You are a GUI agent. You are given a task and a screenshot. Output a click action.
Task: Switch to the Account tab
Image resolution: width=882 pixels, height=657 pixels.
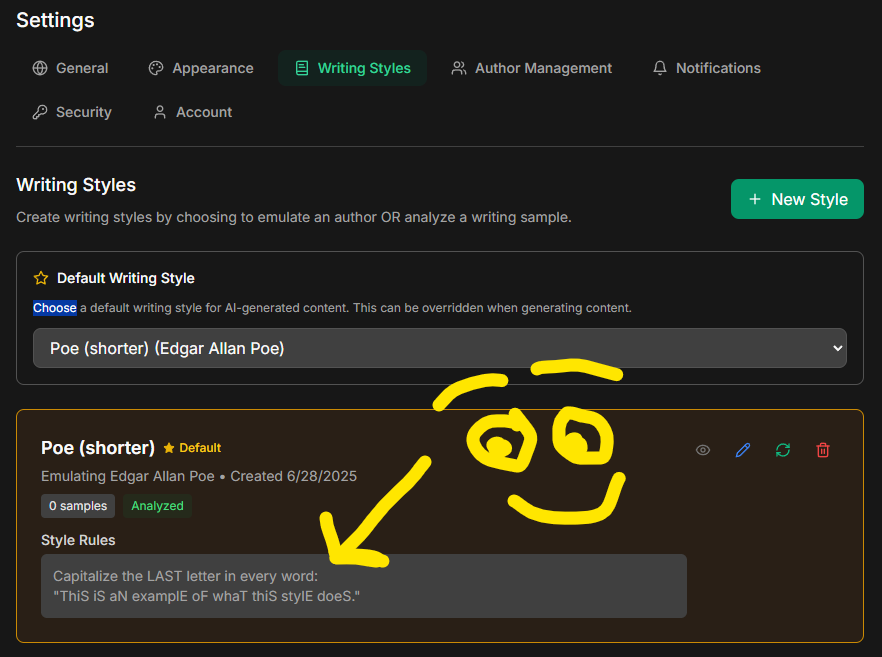click(x=193, y=112)
